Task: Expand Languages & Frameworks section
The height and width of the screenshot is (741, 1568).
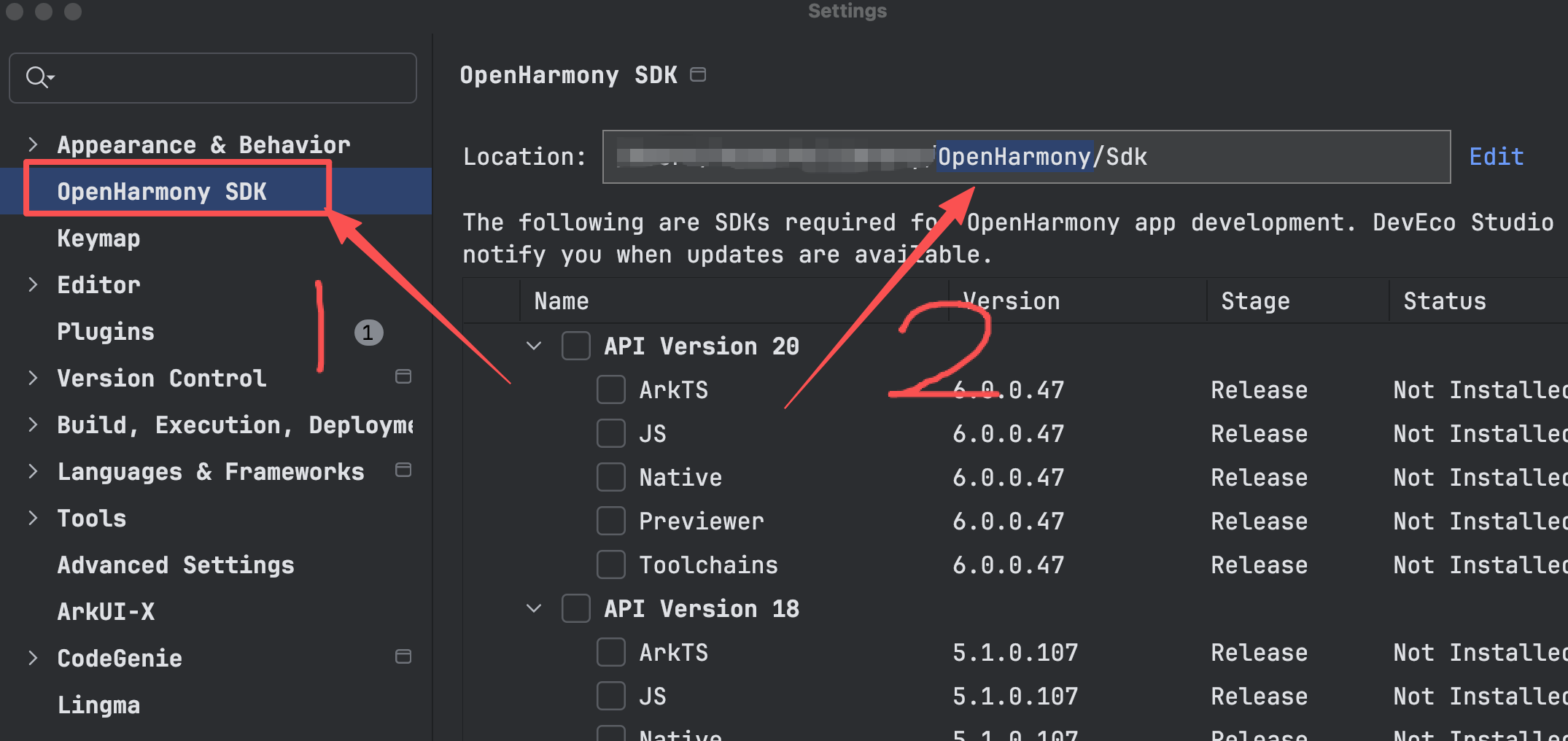Action: click(32, 471)
